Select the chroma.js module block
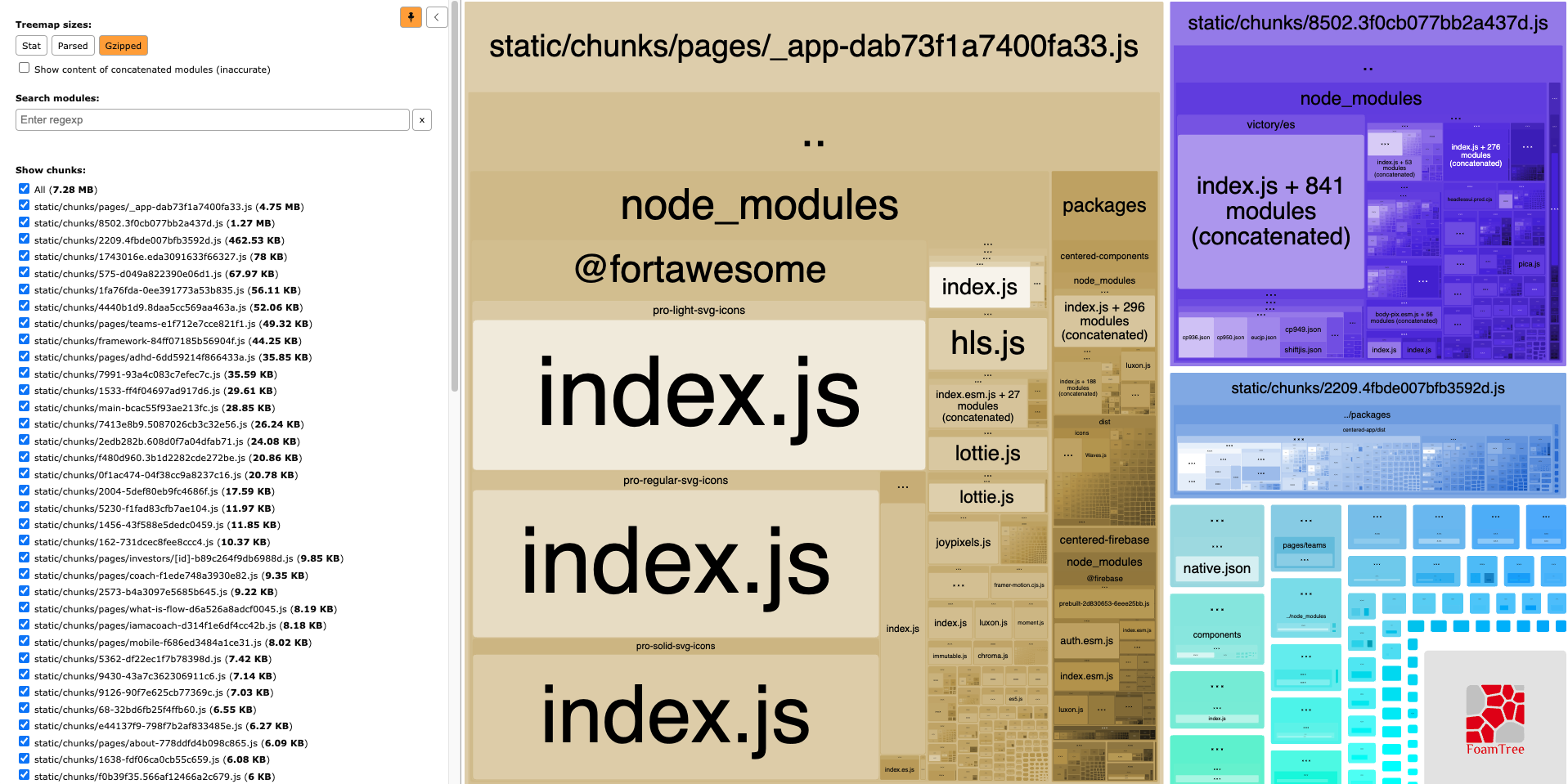This screenshot has height=784, width=1568. [991, 656]
